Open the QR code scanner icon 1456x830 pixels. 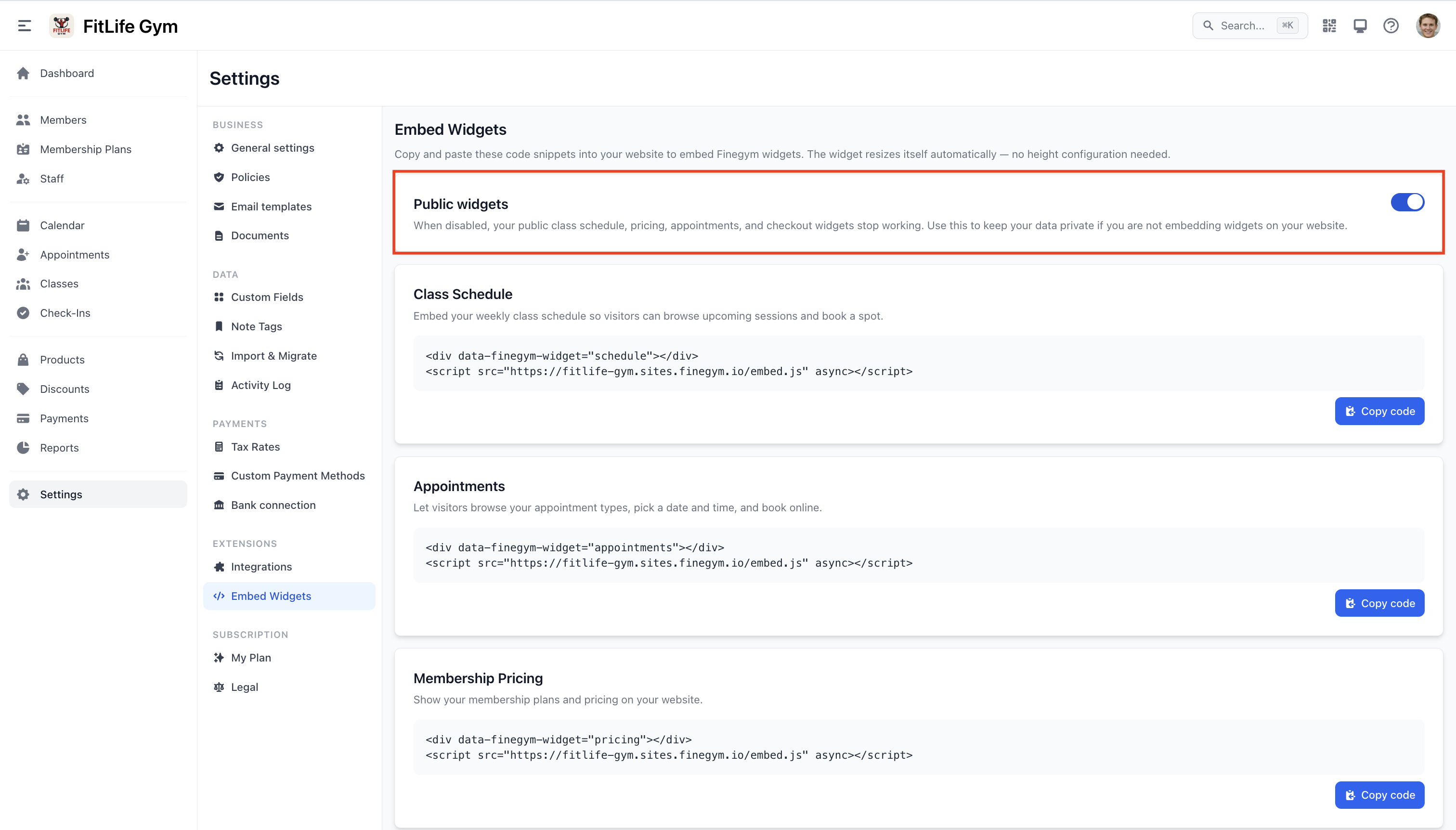[1329, 26]
